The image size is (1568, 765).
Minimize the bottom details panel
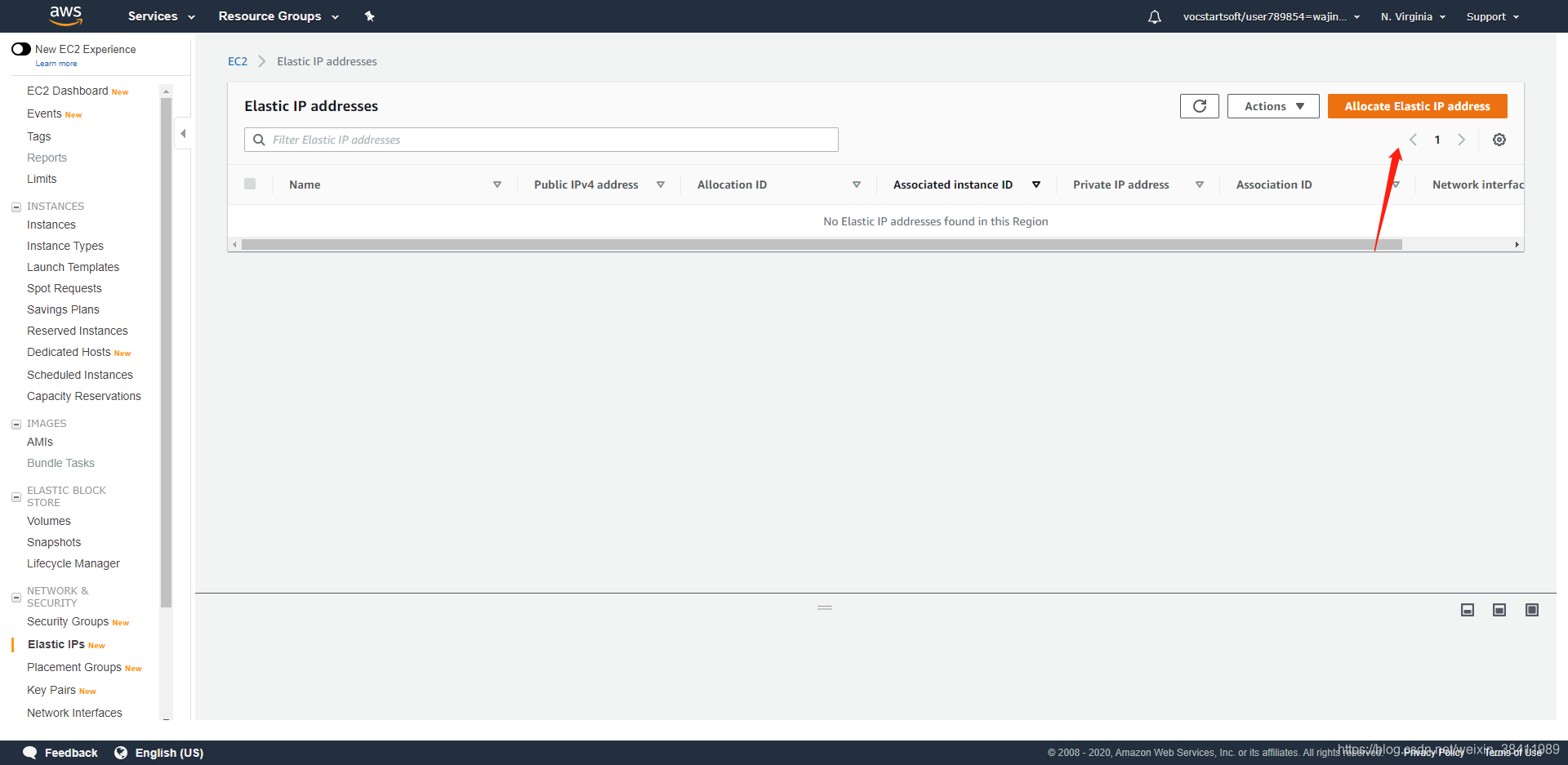point(1468,610)
